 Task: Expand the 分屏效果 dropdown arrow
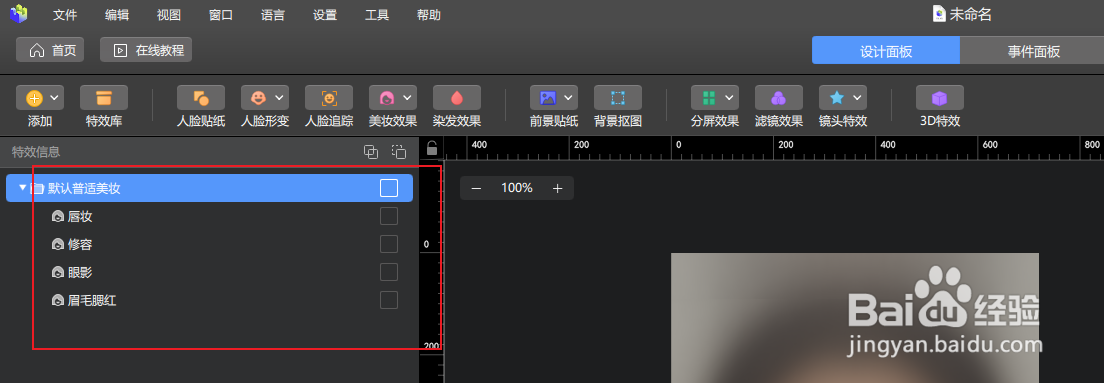729,98
